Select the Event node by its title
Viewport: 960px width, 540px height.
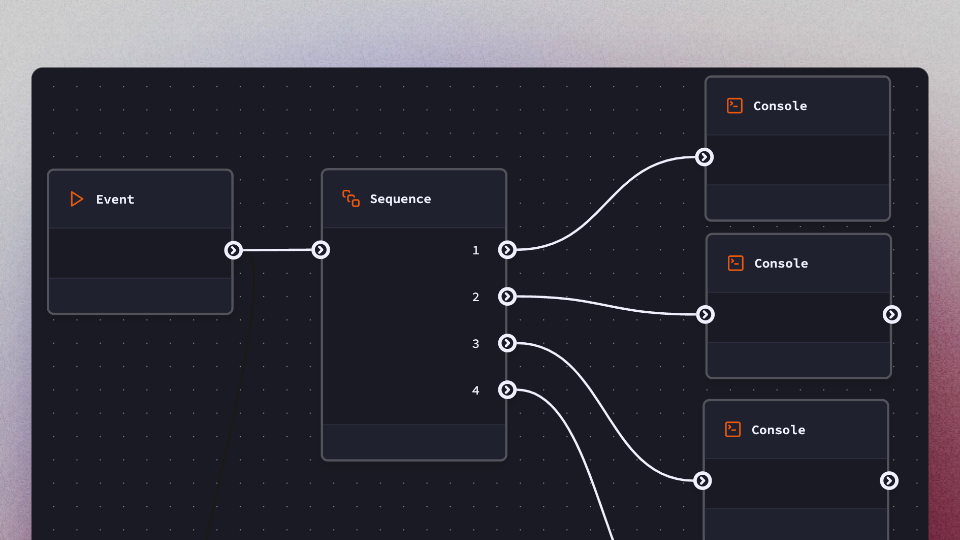pos(115,200)
